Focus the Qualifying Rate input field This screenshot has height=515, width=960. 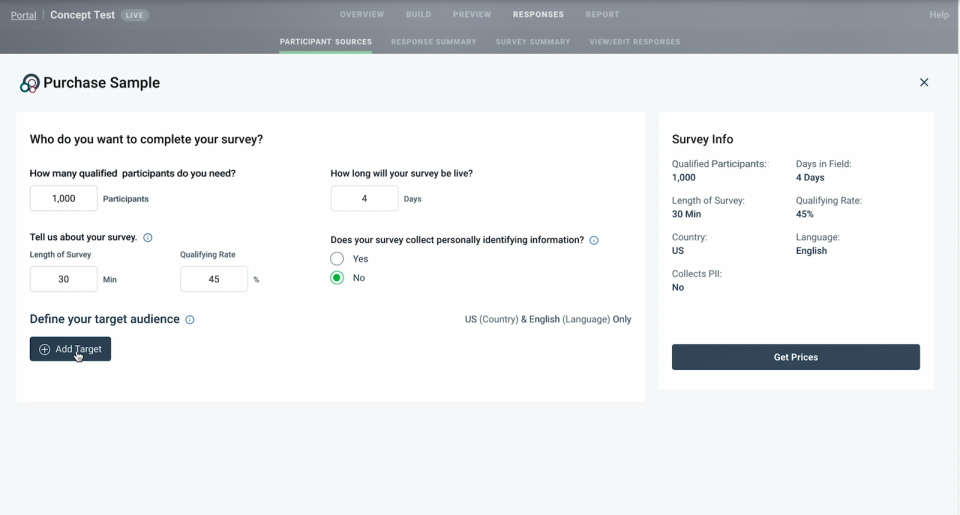click(x=214, y=279)
